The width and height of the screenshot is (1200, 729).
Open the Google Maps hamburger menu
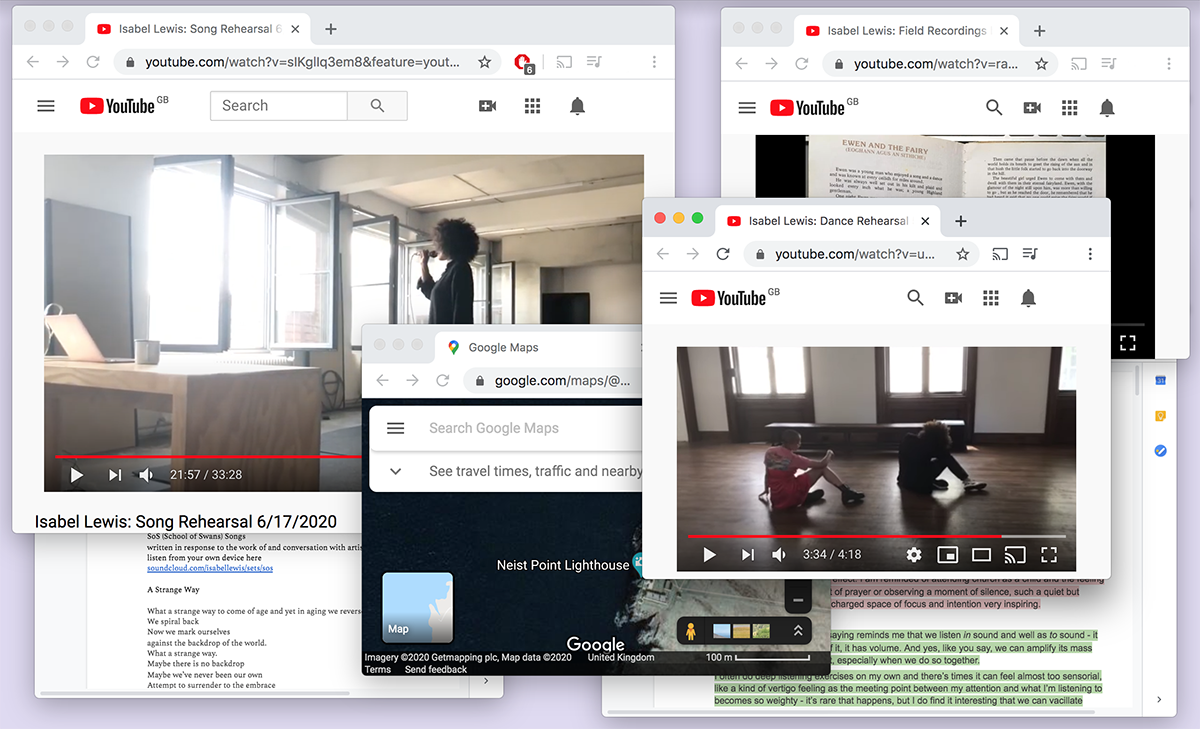coord(396,428)
